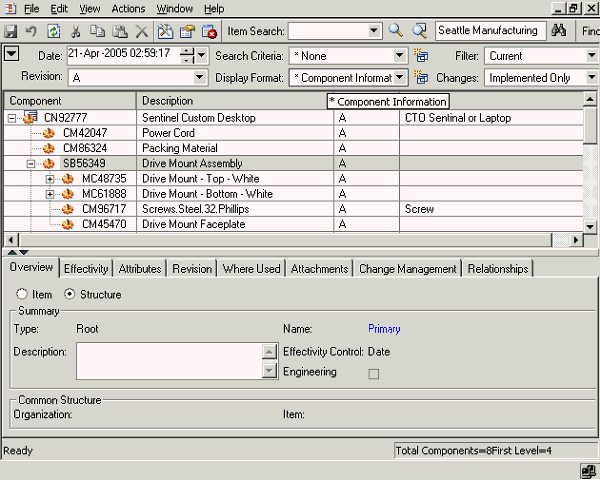Open the Edit menu
Image resolution: width=600 pixels, height=480 pixels.
pyautogui.click(x=59, y=8)
